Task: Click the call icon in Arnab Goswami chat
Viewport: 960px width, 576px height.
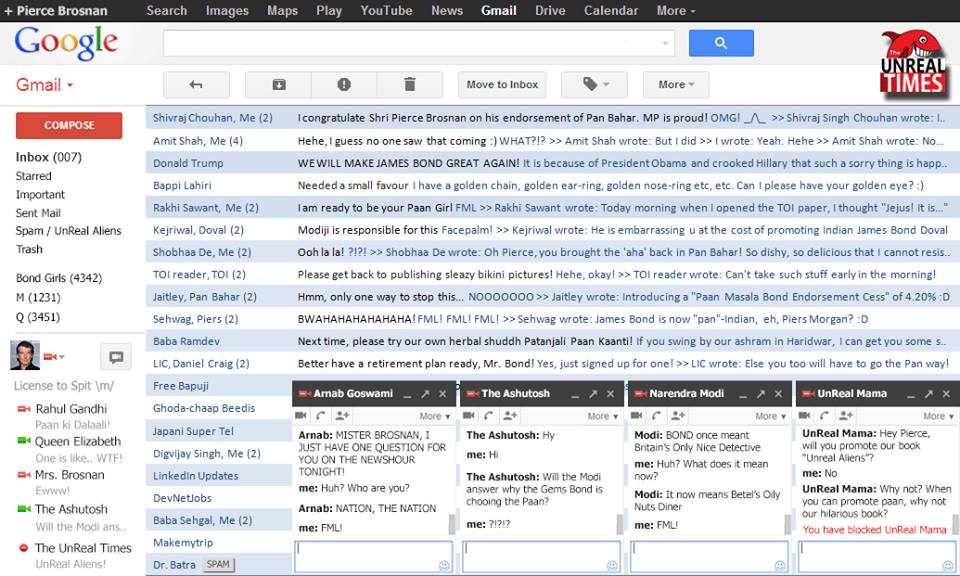Action: tap(321, 416)
